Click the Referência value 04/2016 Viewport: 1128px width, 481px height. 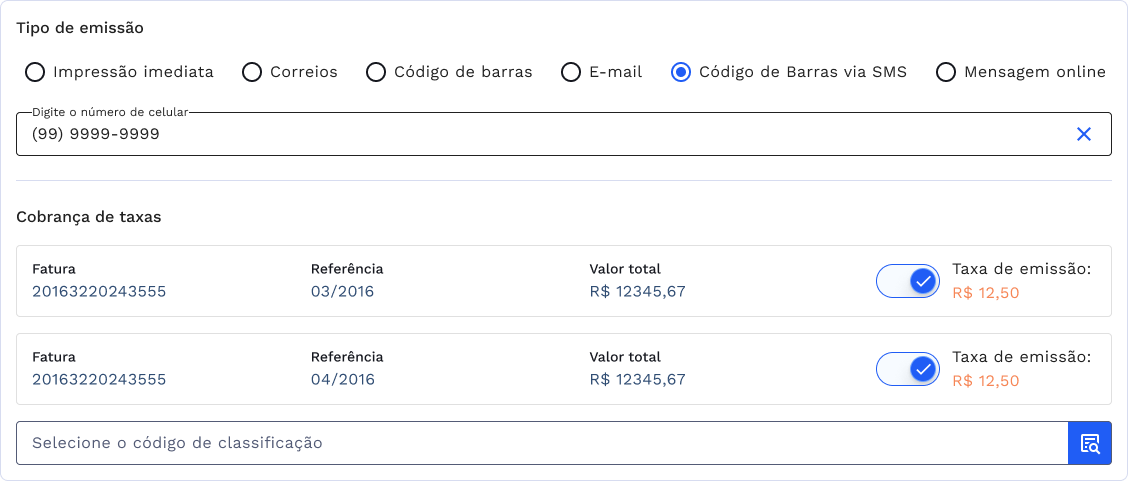[x=342, y=380]
